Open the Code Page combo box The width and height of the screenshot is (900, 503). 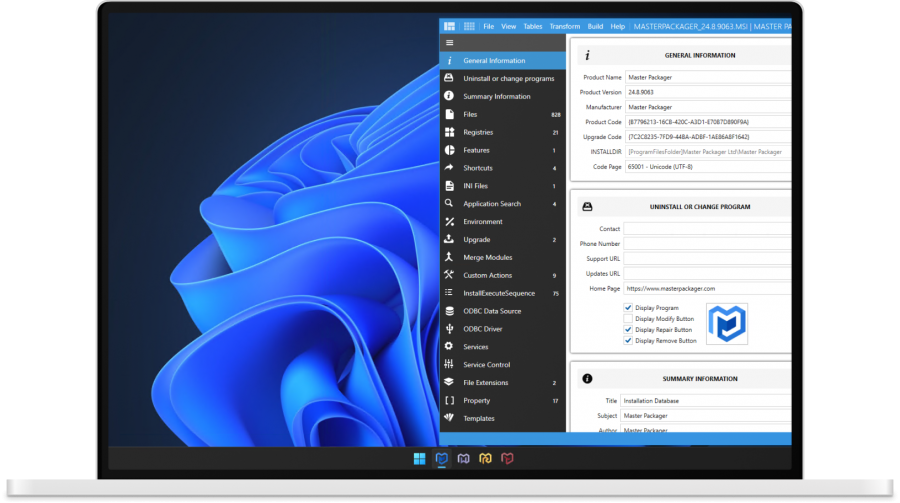(708, 167)
